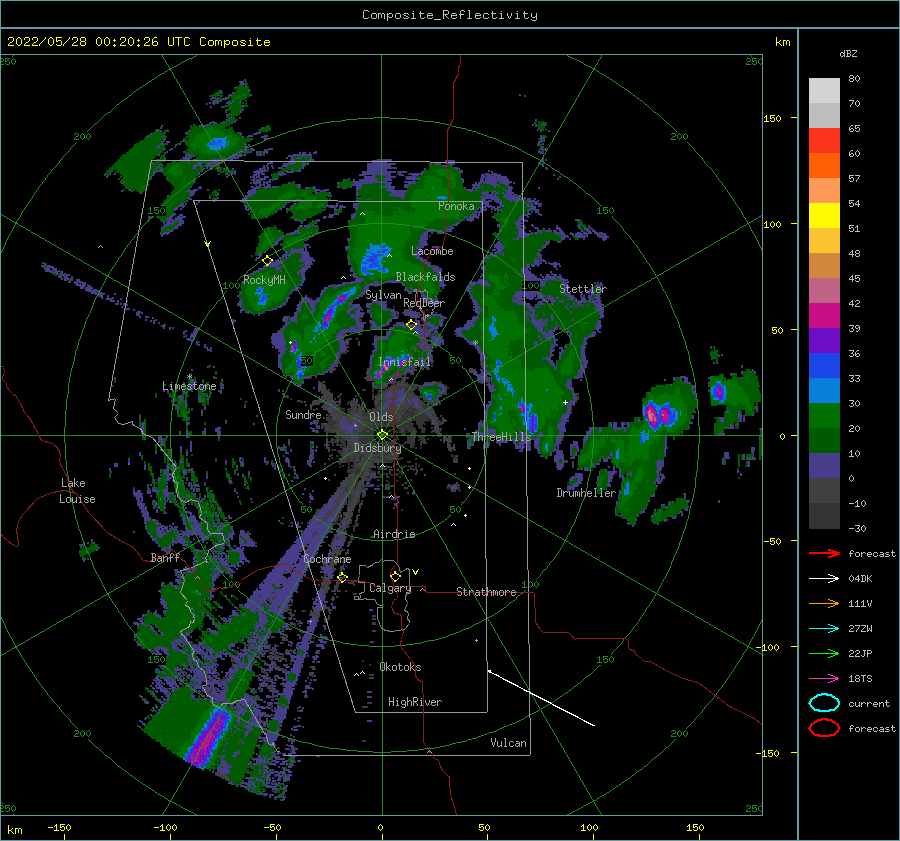Image resolution: width=900 pixels, height=841 pixels.
Task: Click the yellow diamond marker above Calgary
Action: 395,576
